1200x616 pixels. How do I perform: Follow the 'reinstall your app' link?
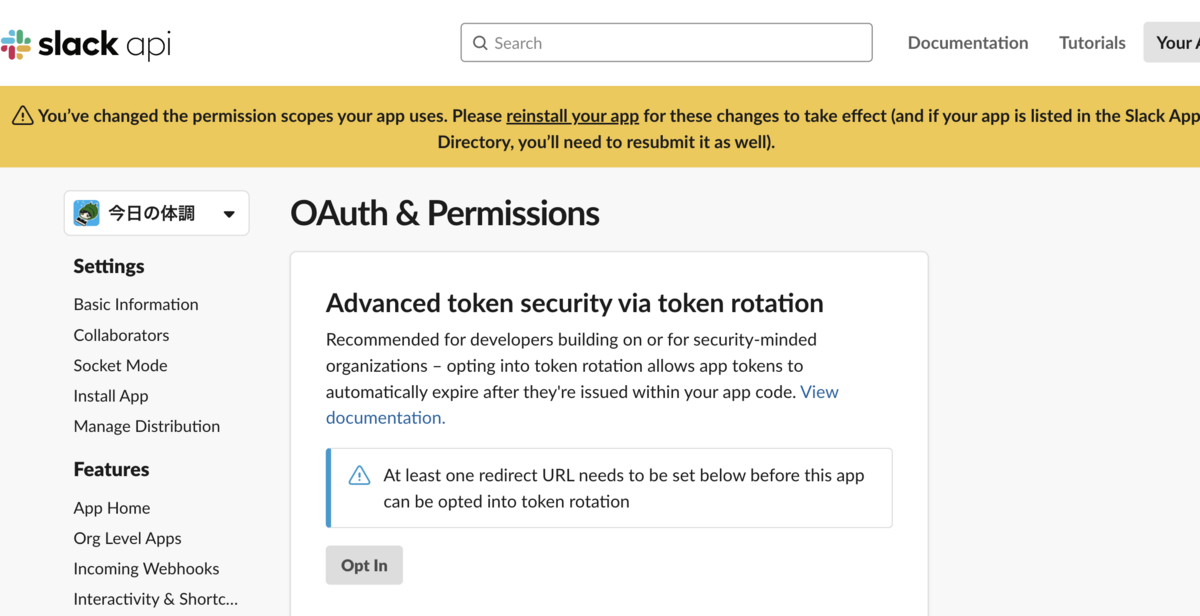[572, 116]
